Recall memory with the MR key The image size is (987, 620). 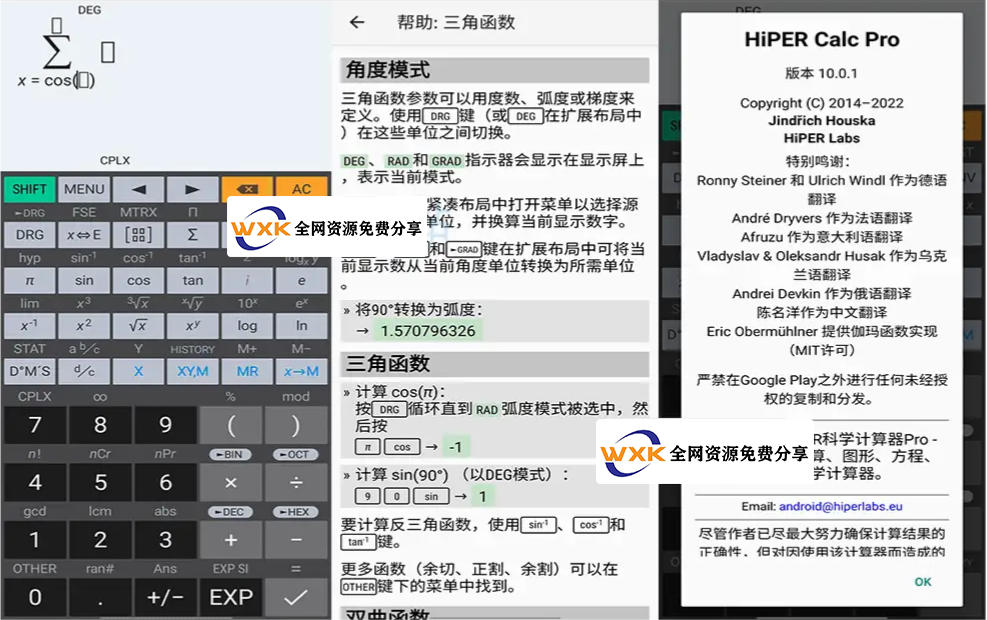click(x=247, y=371)
